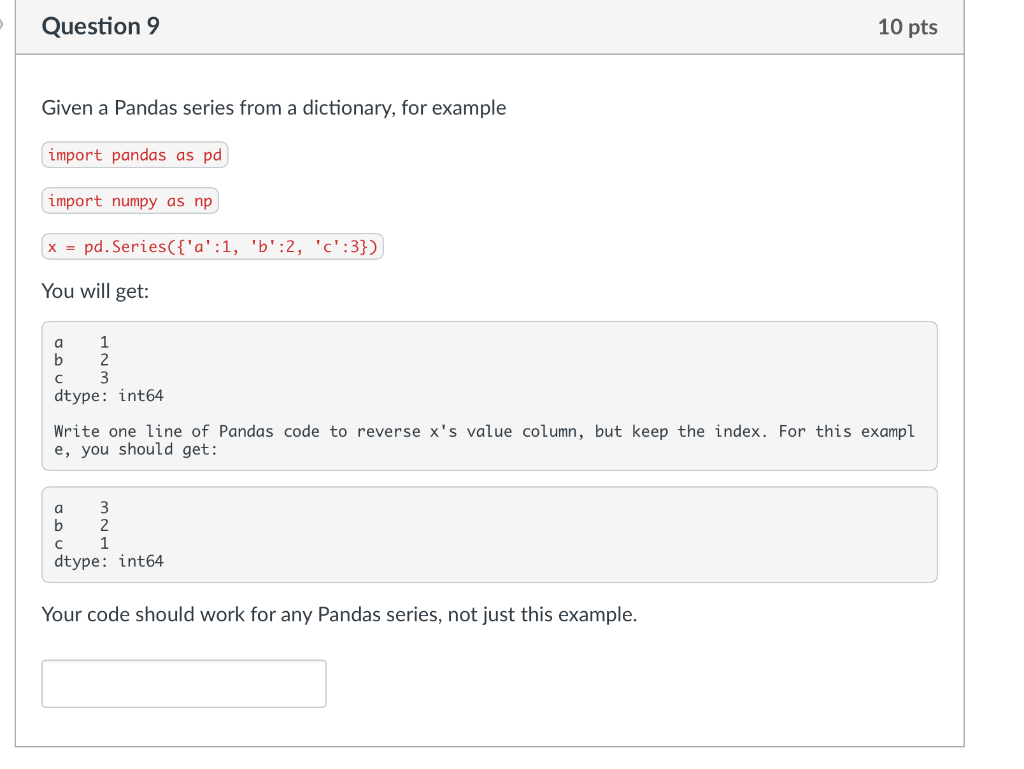Click the sentence about reversing x's value column
This screenshot has width=1024, height=769.
click(x=484, y=440)
